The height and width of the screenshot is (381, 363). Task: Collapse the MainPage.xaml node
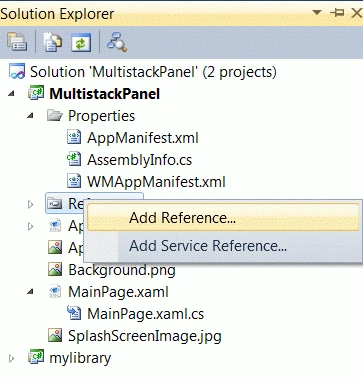[x=31, y=292]
